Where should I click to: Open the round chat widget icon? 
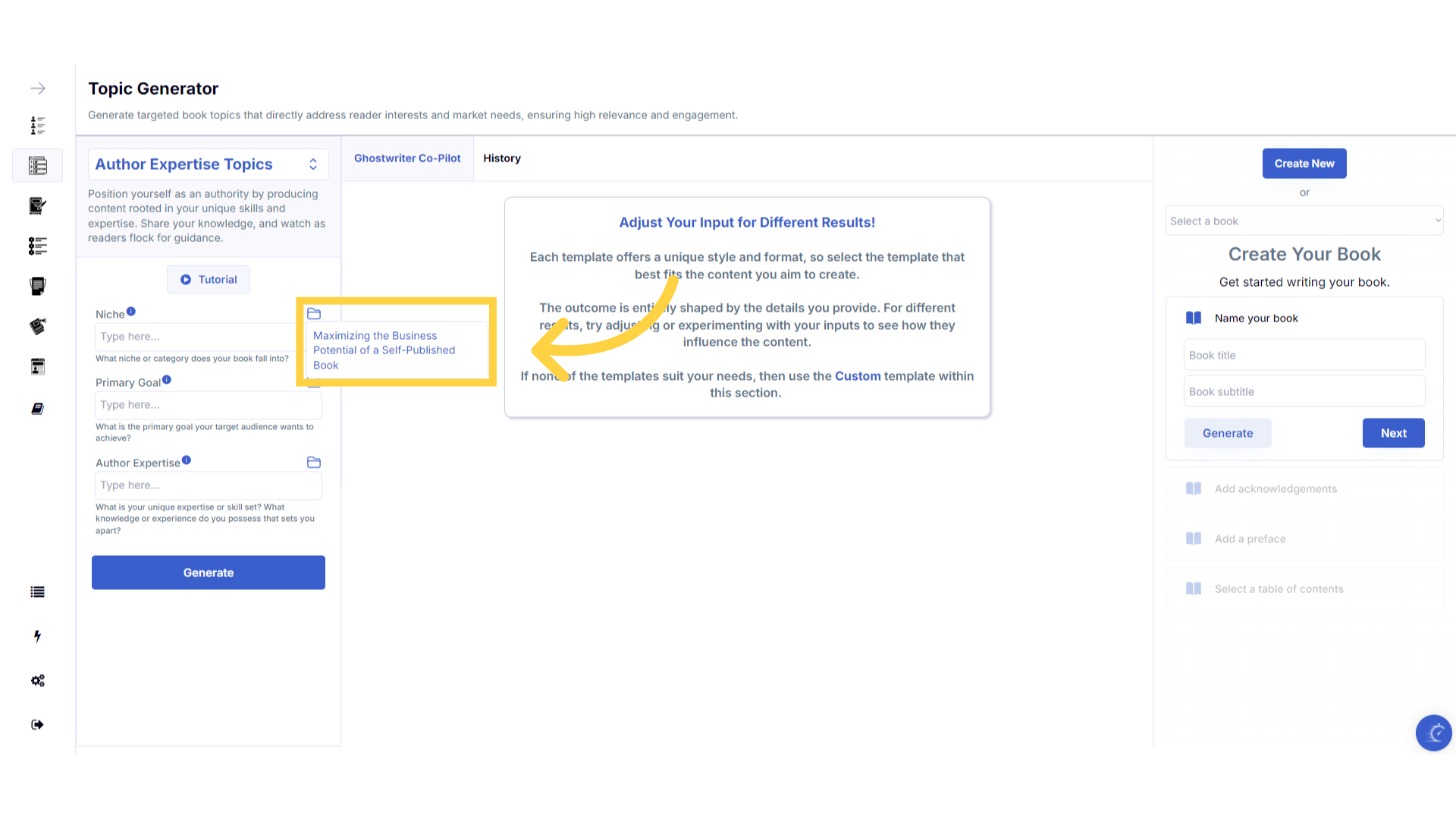point(1433,733)
